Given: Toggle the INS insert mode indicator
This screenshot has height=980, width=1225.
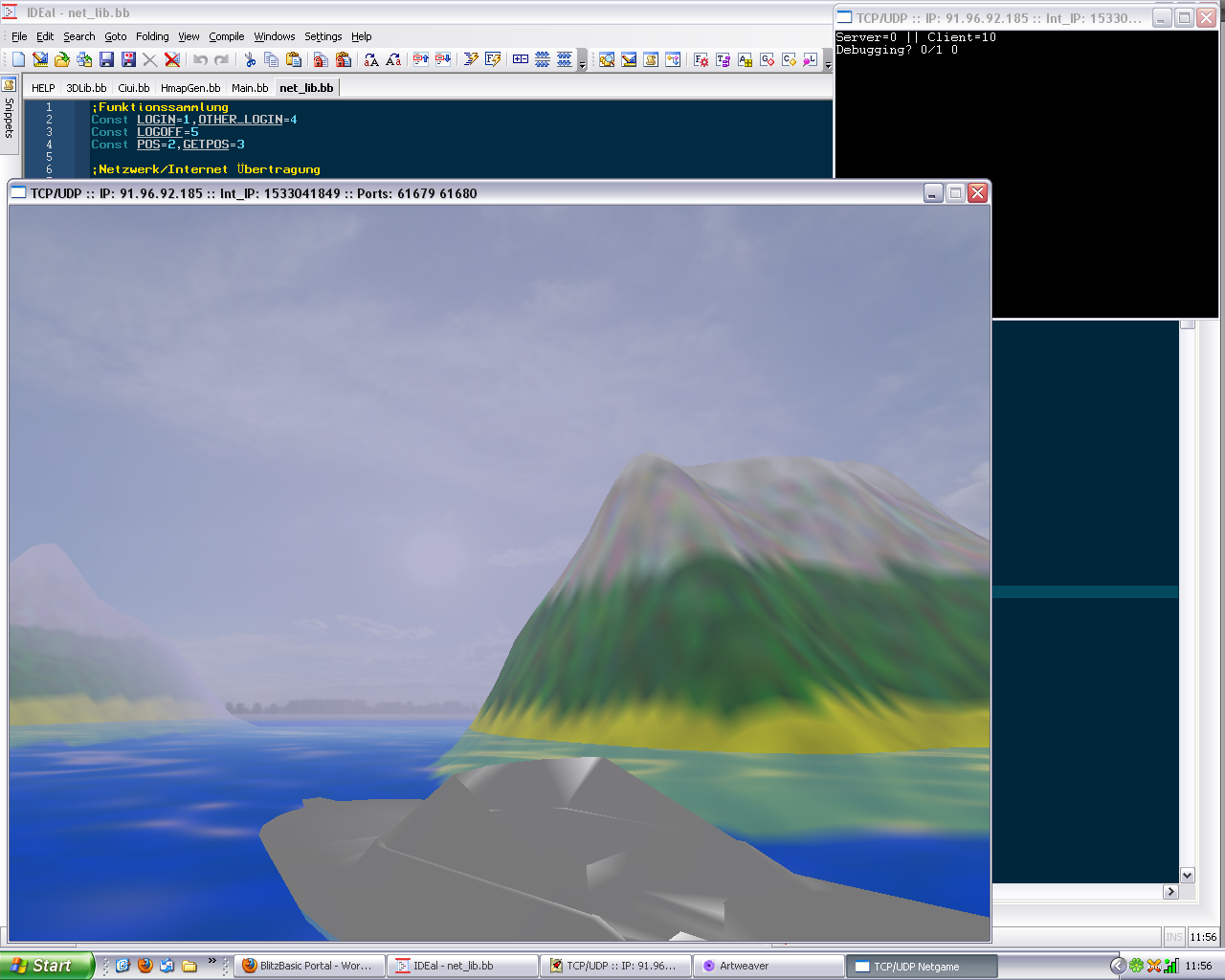Looking at the screenshot, I should [x=1173, y=937].
